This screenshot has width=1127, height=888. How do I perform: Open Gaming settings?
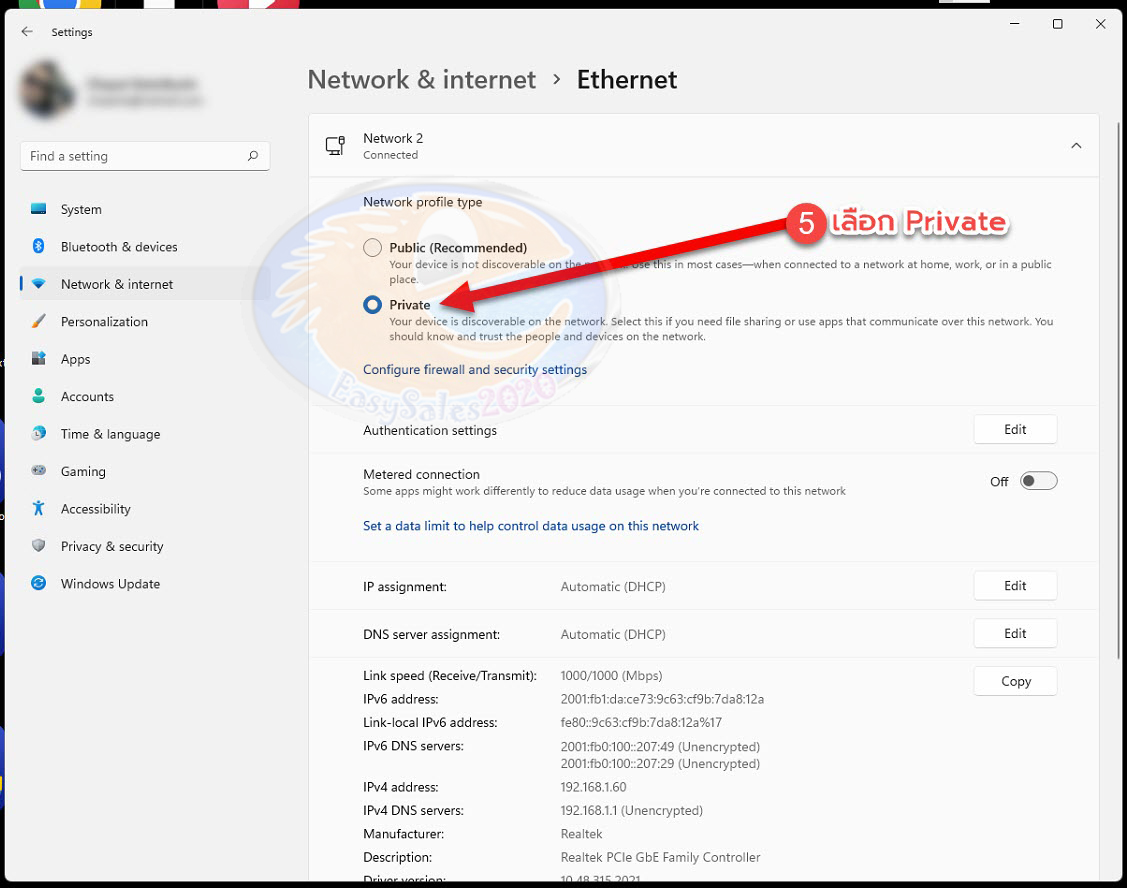(x=83, y=471)
